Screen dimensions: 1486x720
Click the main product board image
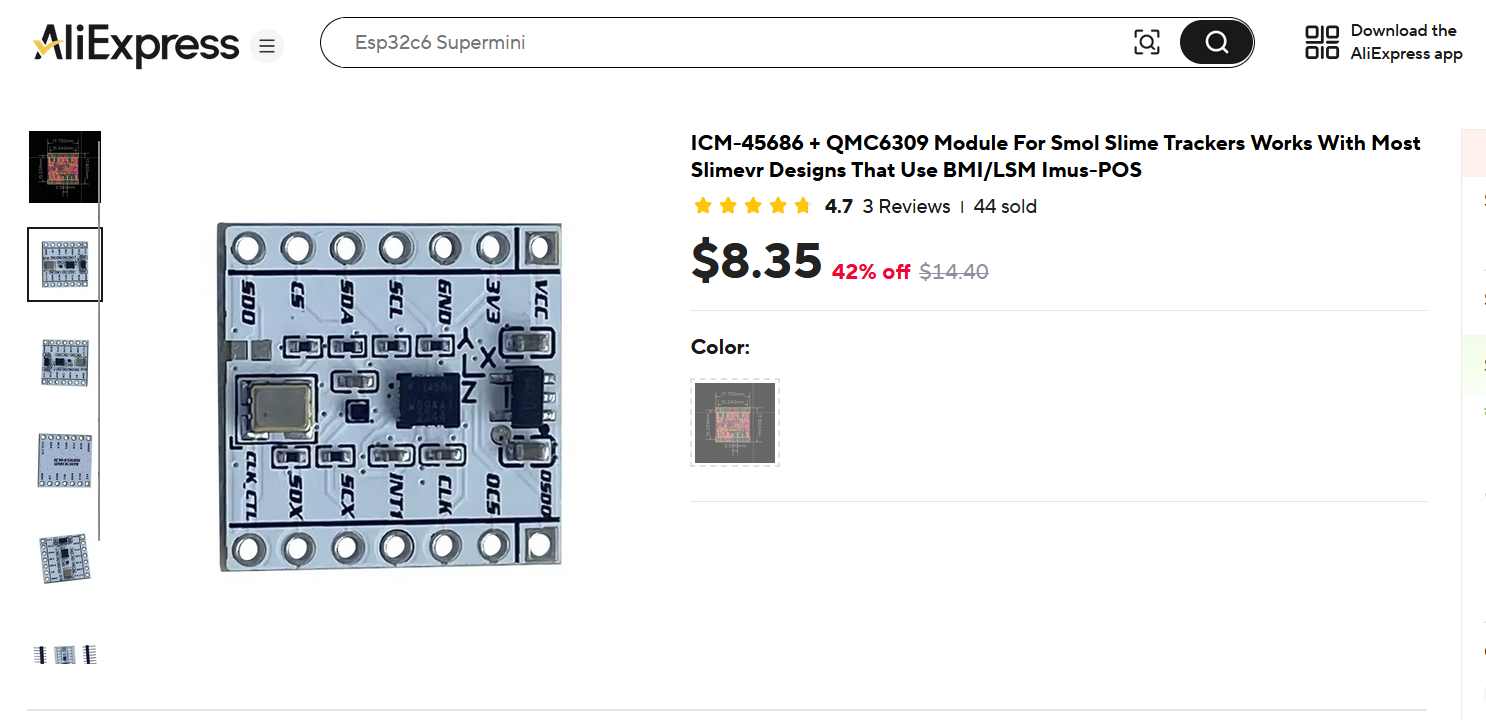point(390,398)
